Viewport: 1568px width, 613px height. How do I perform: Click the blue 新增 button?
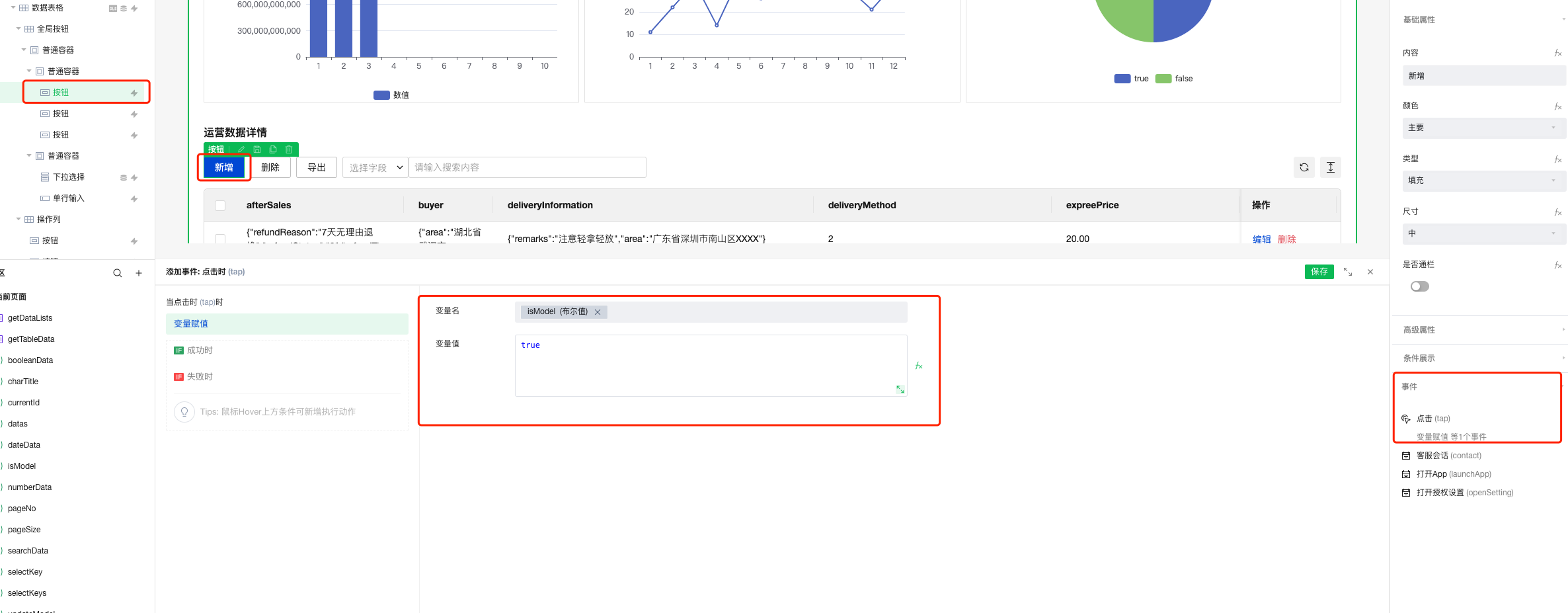pos(224,167)
